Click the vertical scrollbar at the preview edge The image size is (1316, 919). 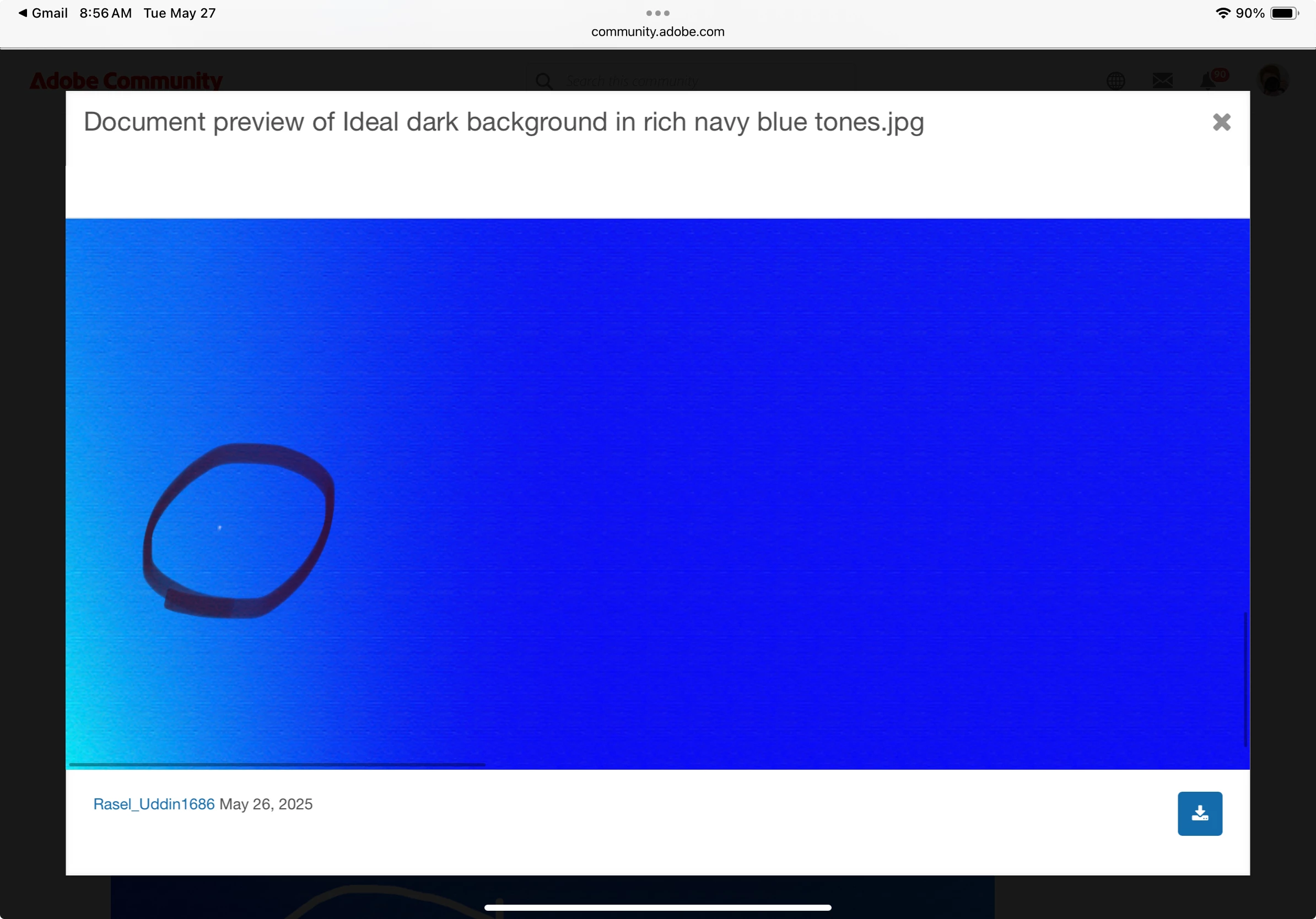1245,679
